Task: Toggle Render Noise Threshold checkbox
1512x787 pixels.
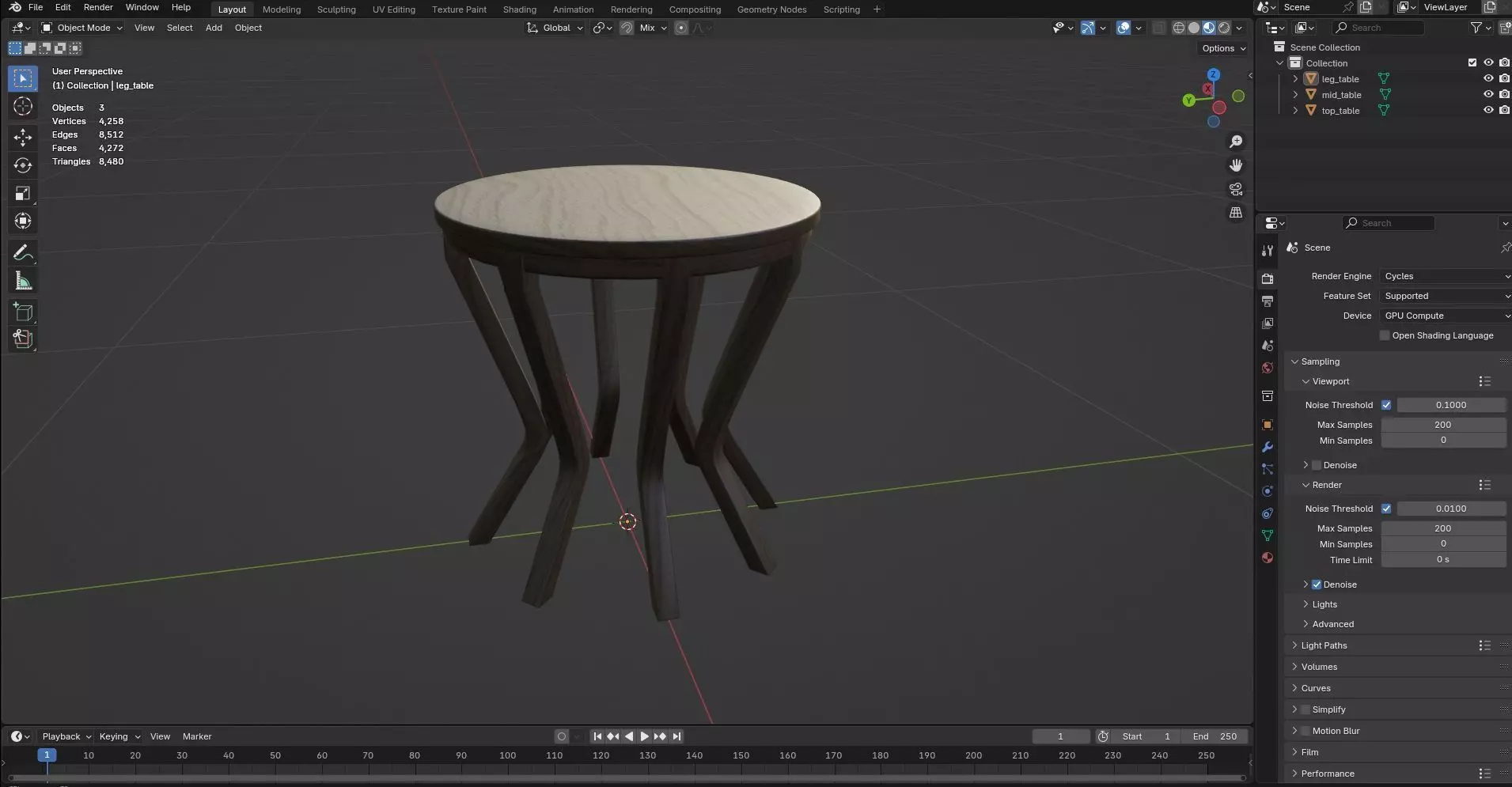Action: [x=1386, y=509]
